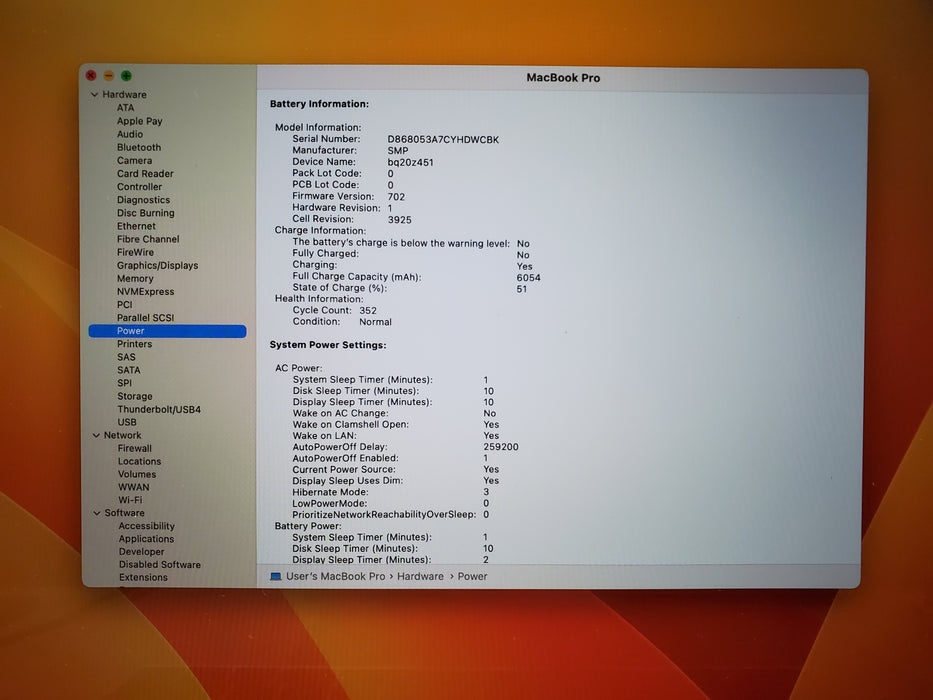Click State of Charge value 51

522,289
